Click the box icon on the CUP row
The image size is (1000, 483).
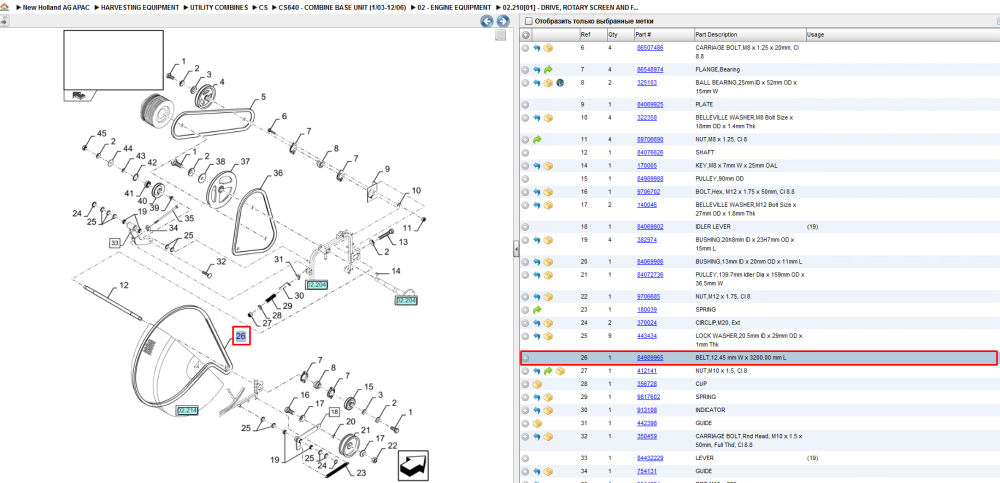pyautogui.click(x=537, y=384)
